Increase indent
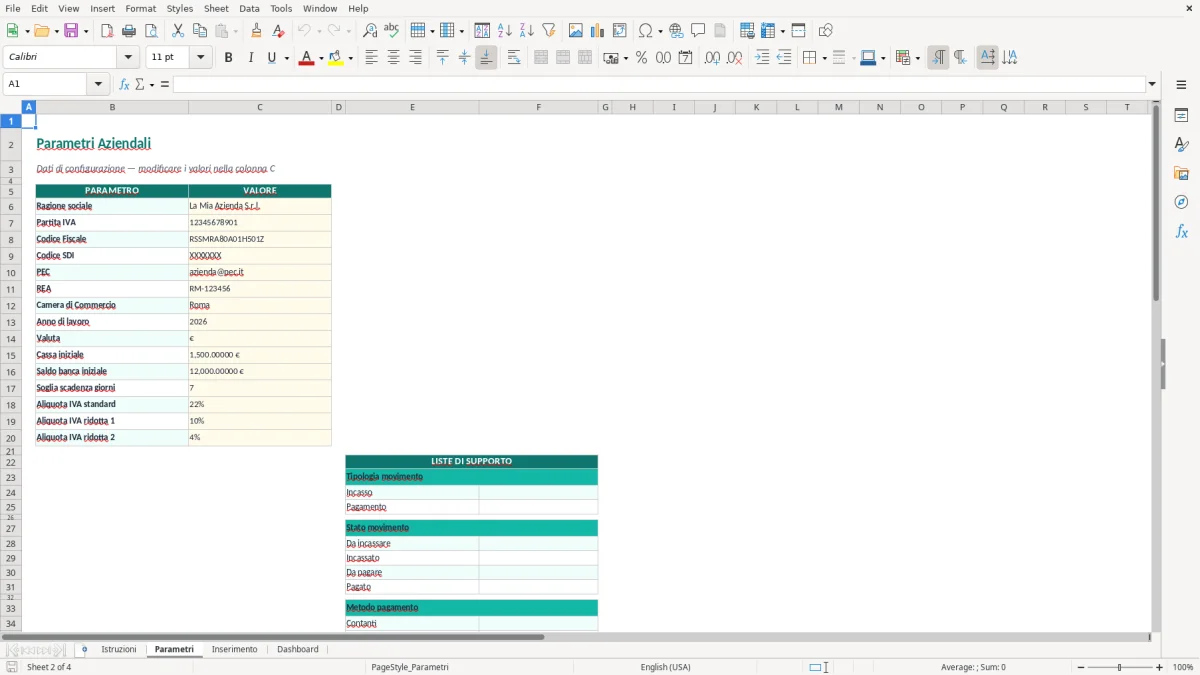Viewport: 1200px width, 675px height. click(762, 58)
